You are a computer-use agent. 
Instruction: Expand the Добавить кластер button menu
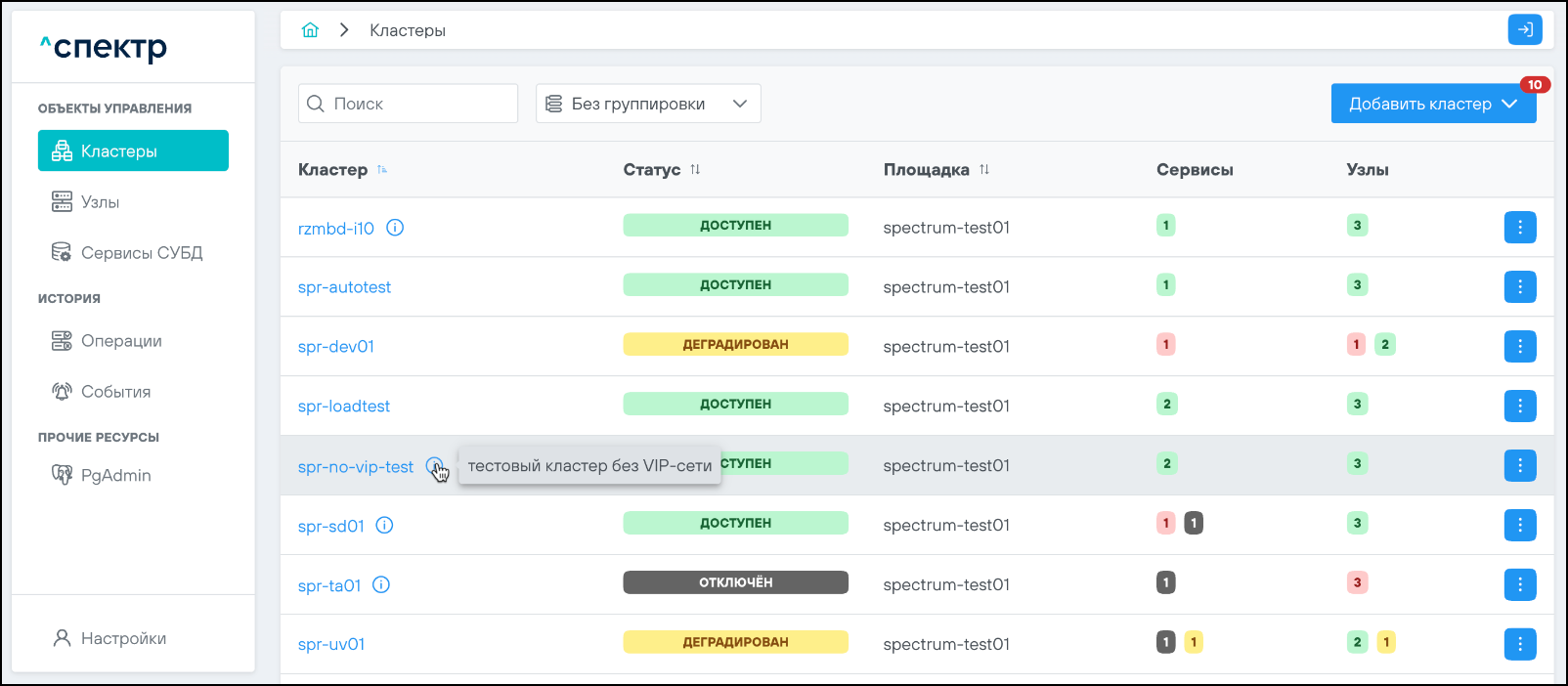(x=1509, y=104)
